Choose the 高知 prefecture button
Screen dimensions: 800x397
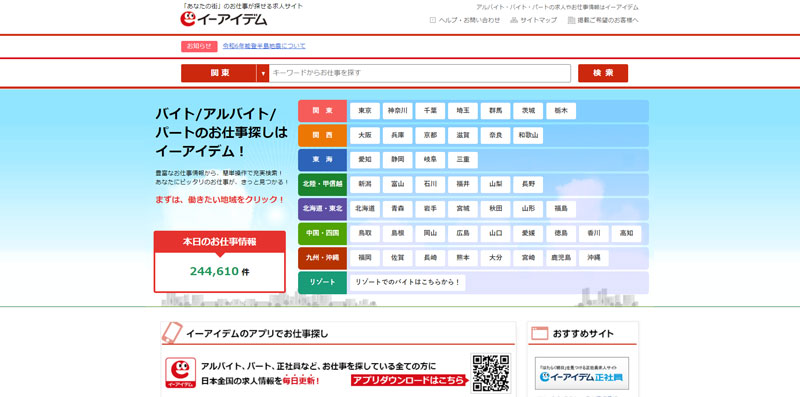click(626, 233)
